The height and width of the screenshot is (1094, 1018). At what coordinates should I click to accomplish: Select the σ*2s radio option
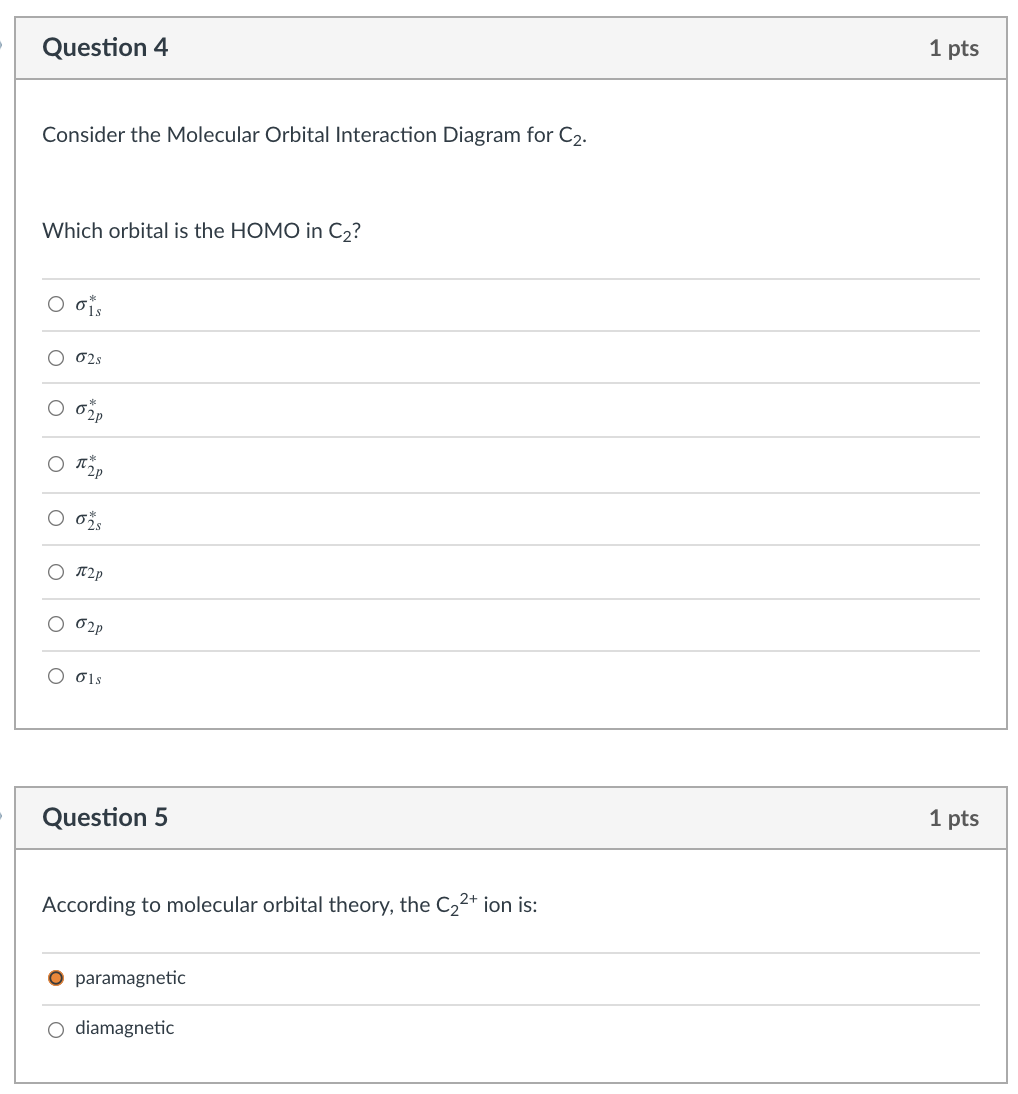[56, 518]
